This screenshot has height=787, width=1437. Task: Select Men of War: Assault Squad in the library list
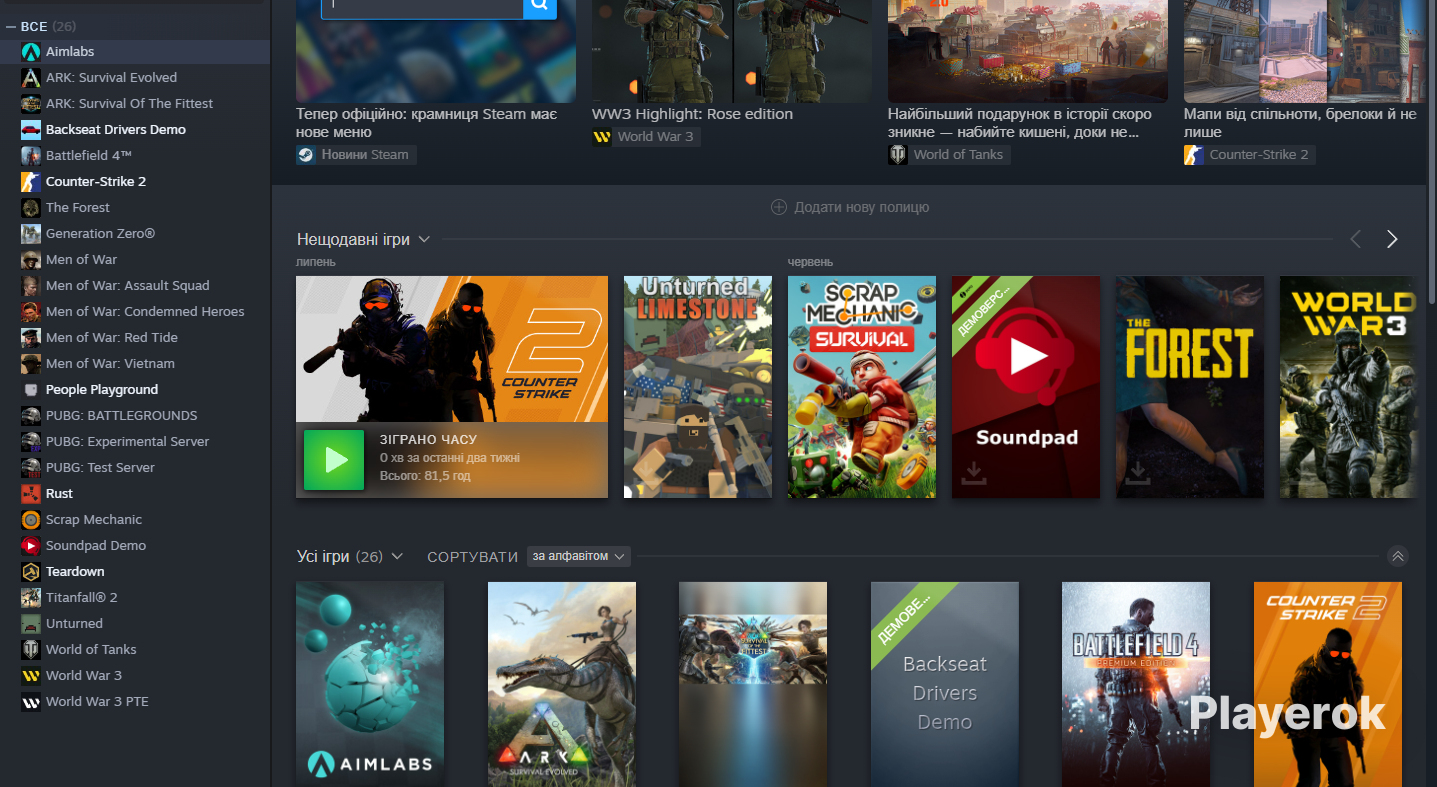(135, 285)
